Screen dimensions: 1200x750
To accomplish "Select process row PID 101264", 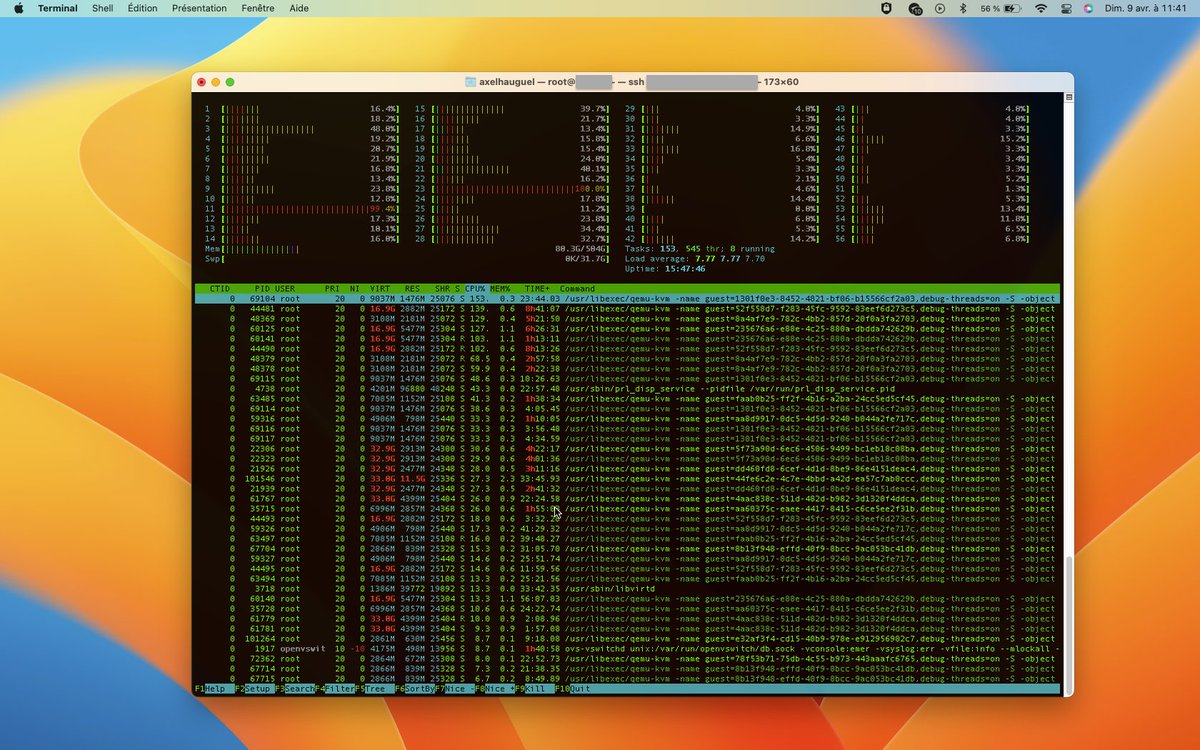I will pos(627,638).
